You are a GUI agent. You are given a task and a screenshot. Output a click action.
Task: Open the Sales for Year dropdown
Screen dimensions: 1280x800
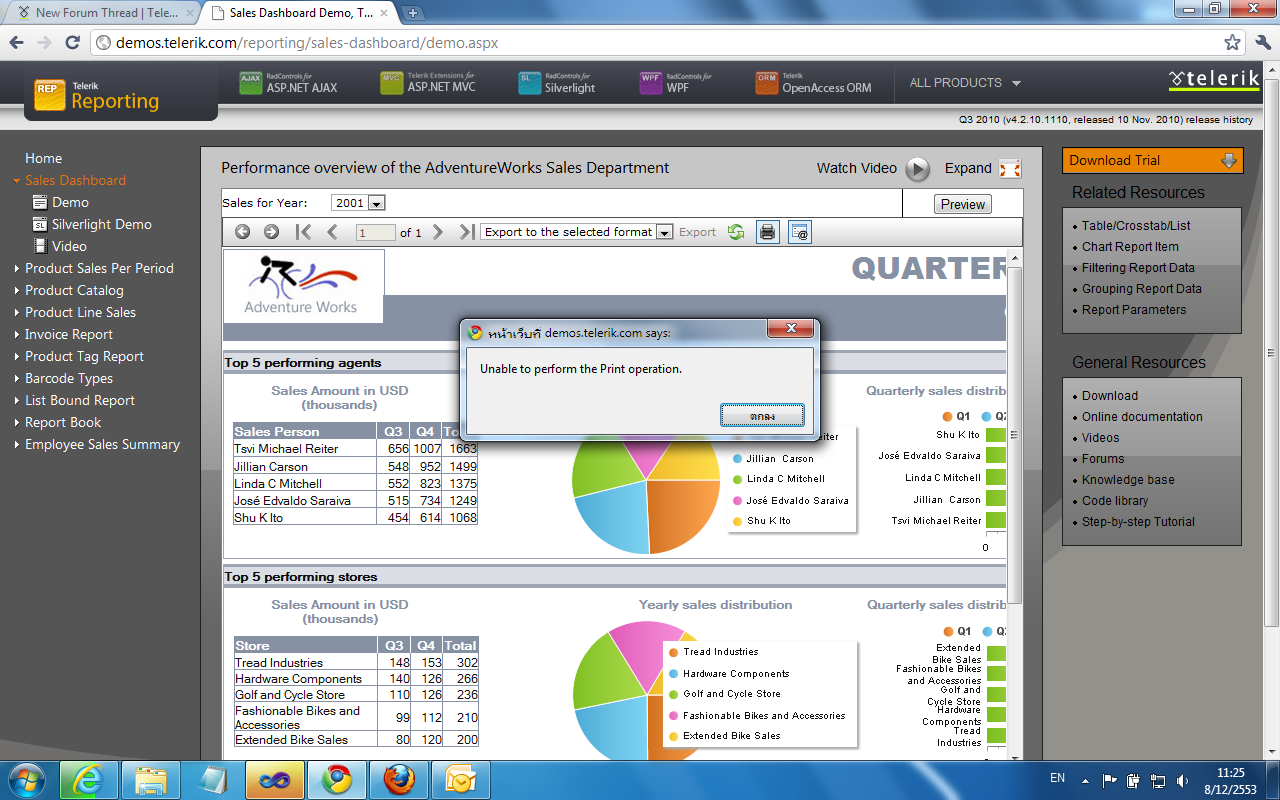[x=358, y=203]
